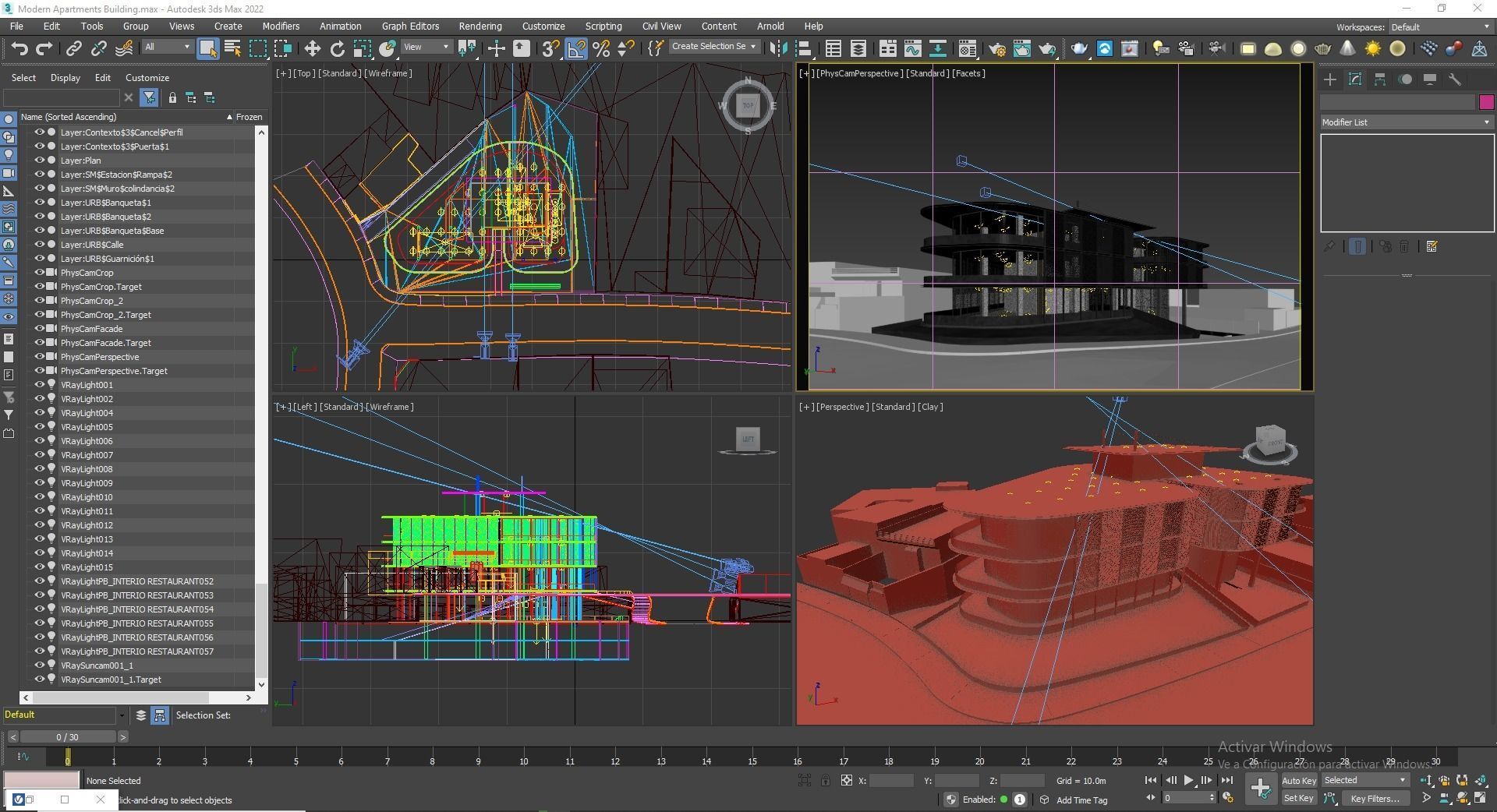Screen dimensions: 1497x812
Task: Open the Utilities wrench panel tab
Action: pos(1455,79)
